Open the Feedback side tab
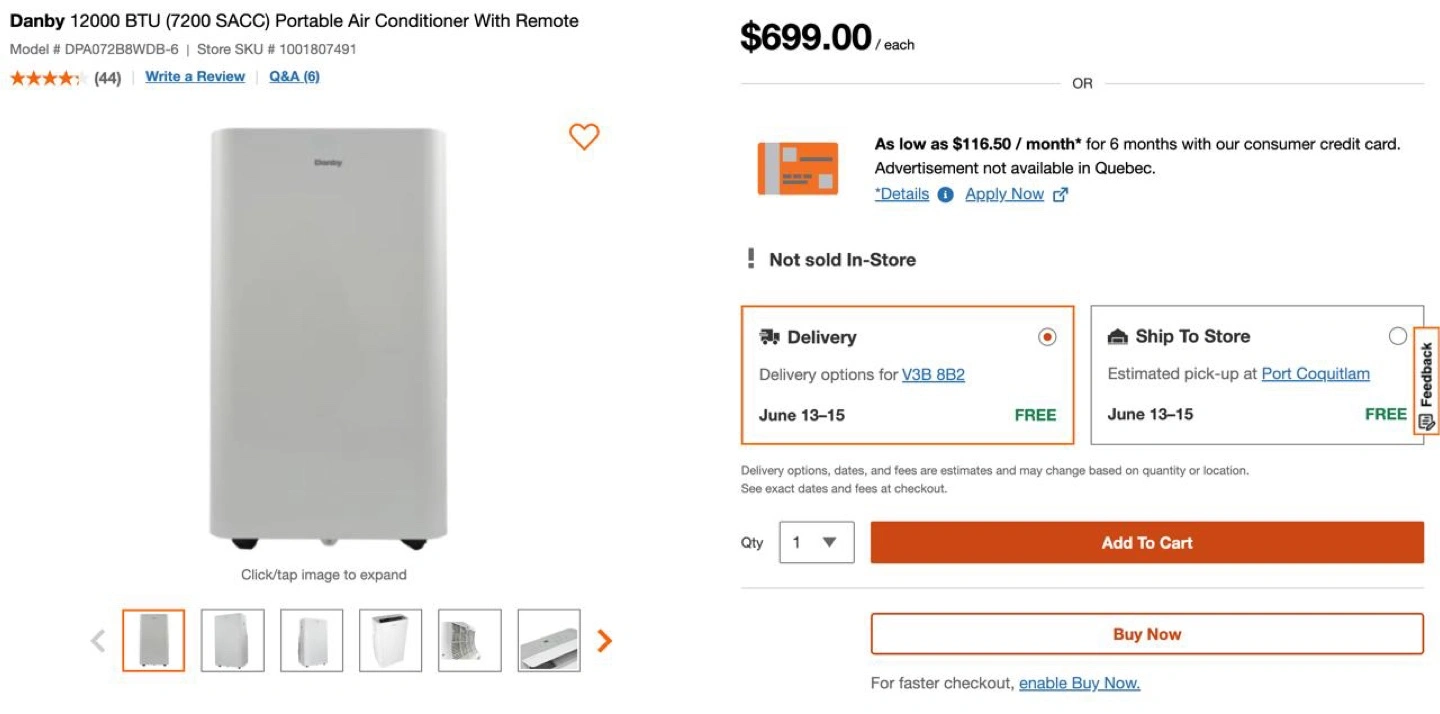Viewport: 1440px width, 714px height. point(1426,381)
